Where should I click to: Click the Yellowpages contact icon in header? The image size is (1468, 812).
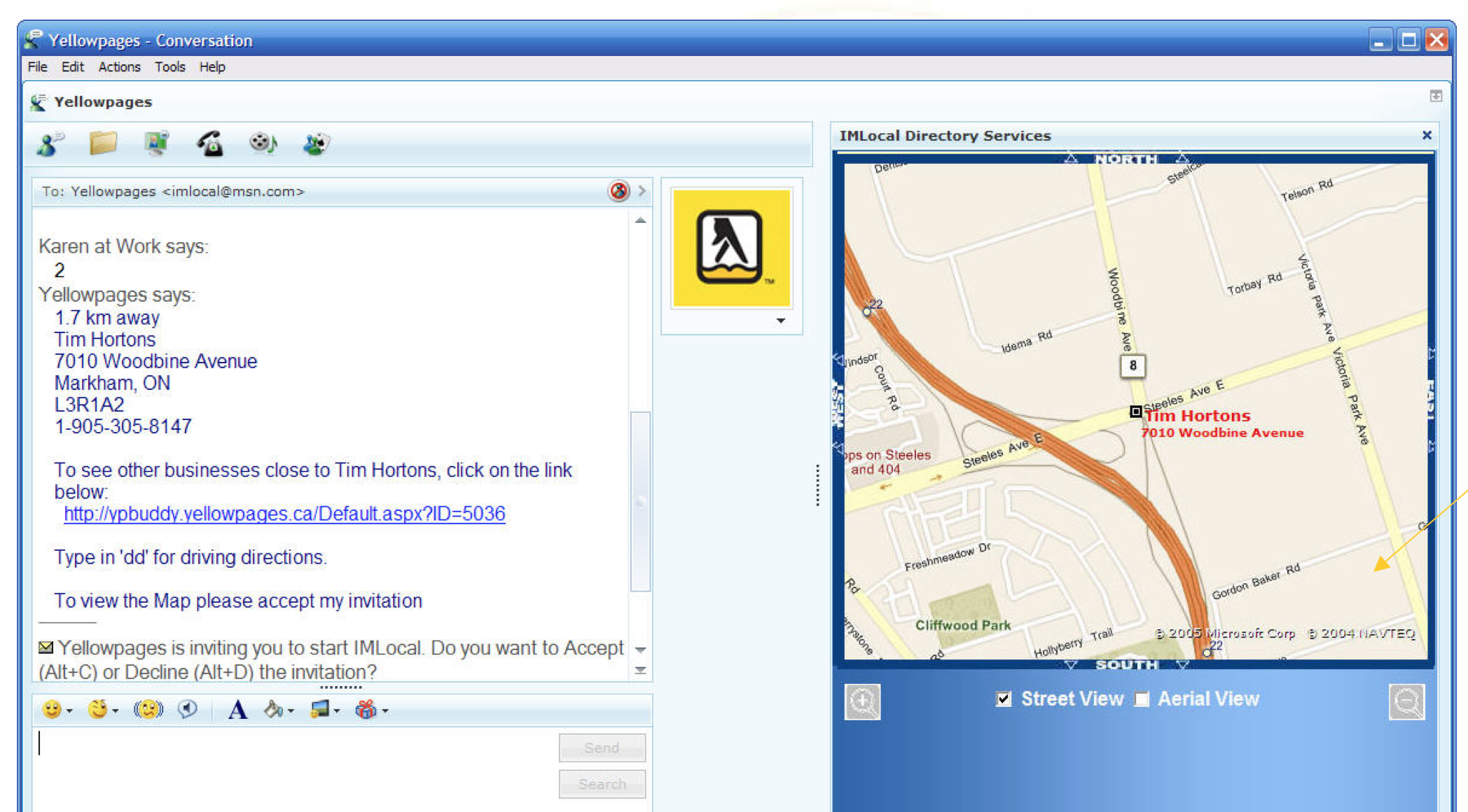[39, 102]
